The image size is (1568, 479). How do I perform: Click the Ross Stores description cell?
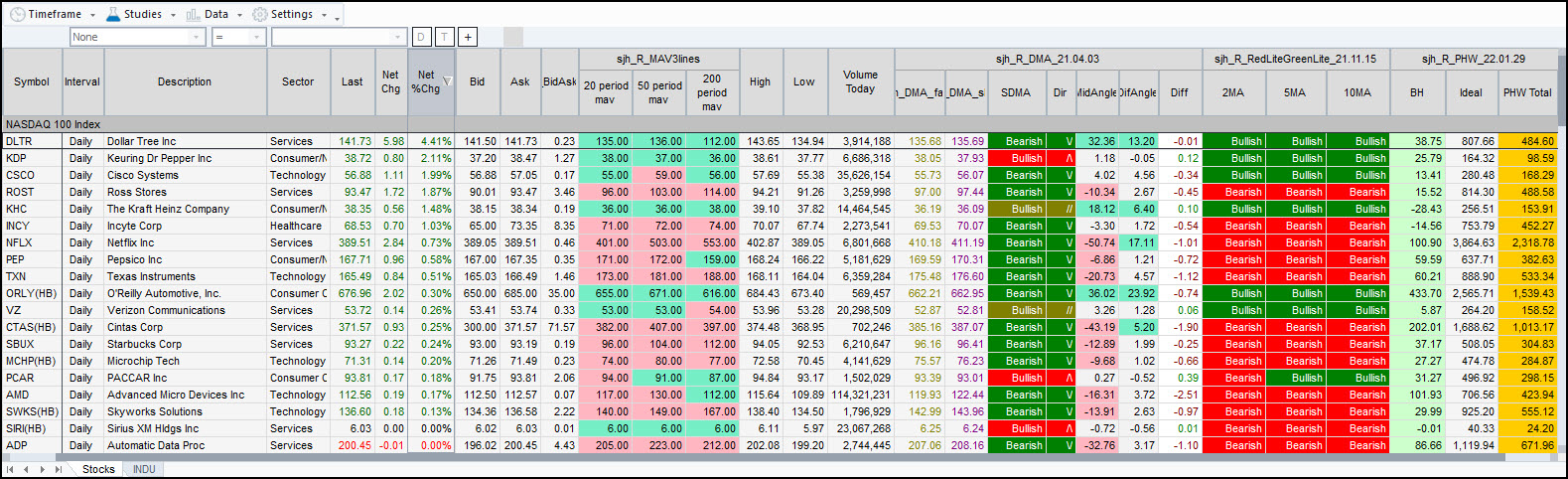coord(185,192)
